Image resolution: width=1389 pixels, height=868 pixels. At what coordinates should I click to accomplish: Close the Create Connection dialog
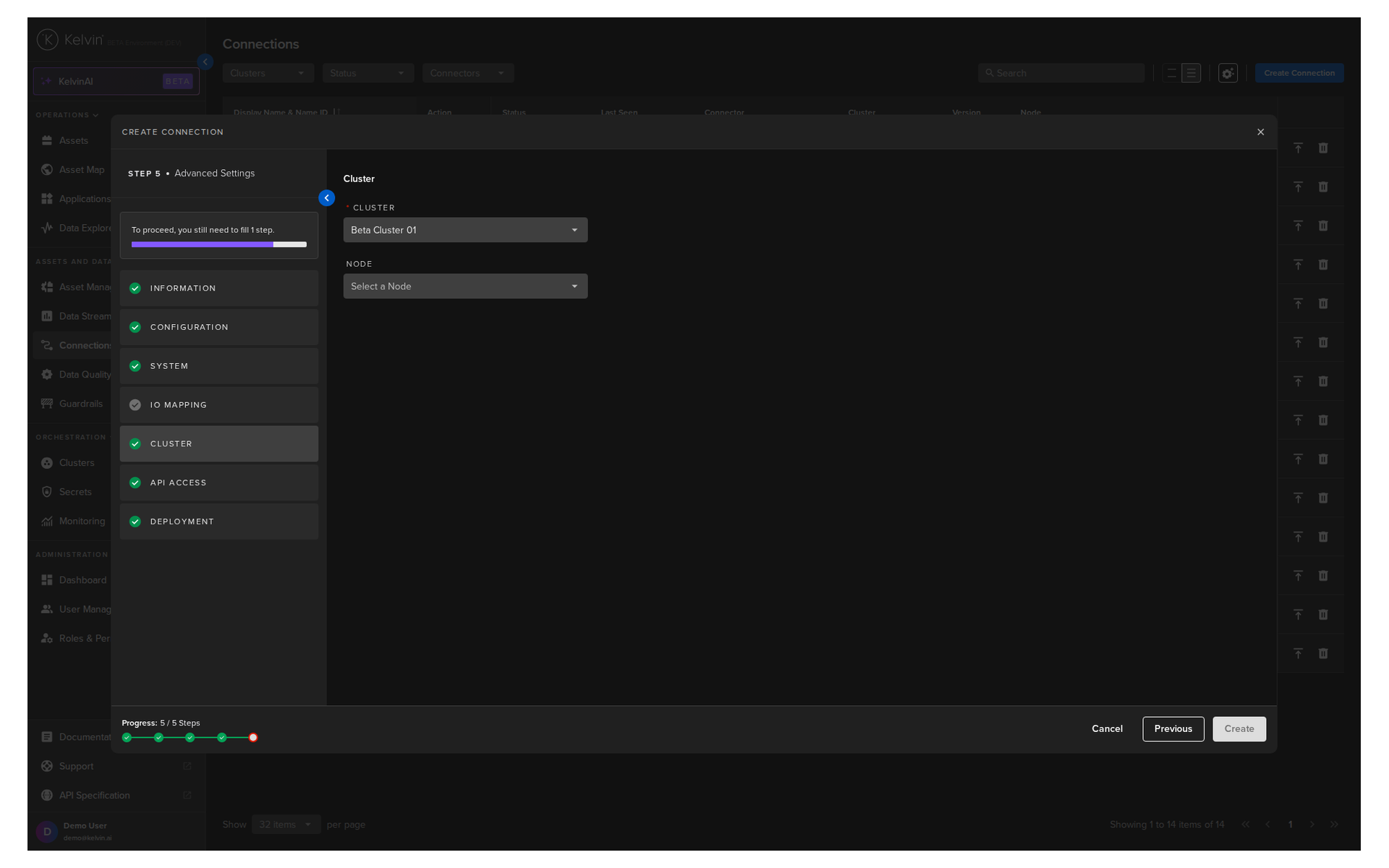(x=1260, y=132)
